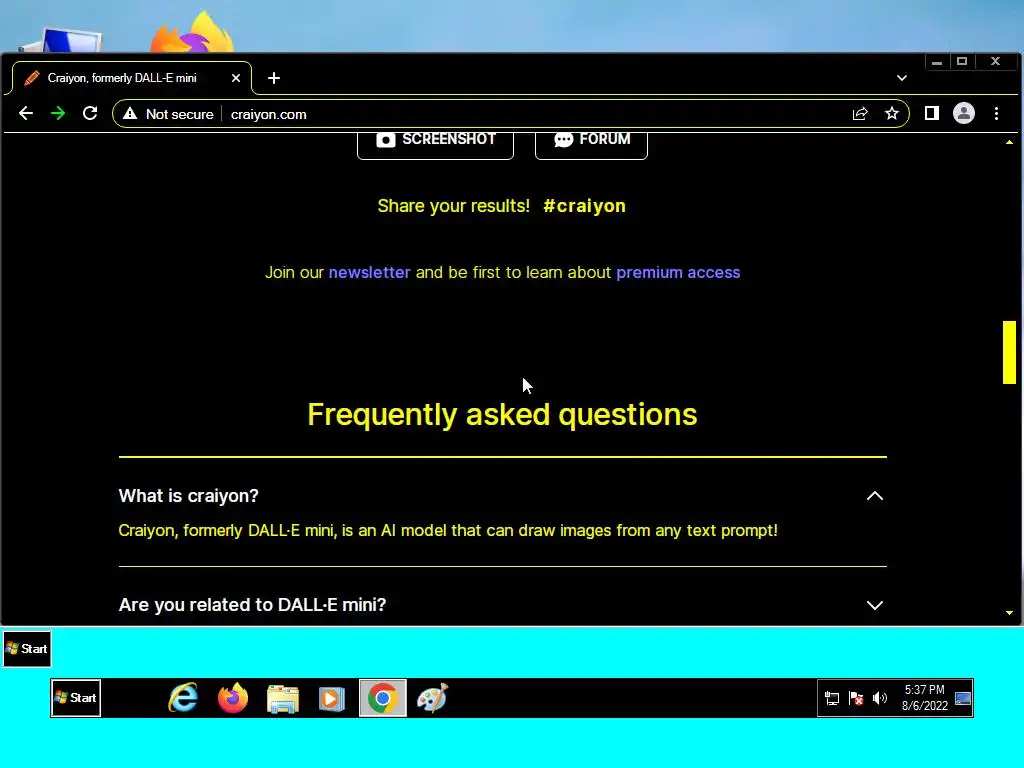
Task: Click the SCREENSHOT button
Action: [436, 141]
